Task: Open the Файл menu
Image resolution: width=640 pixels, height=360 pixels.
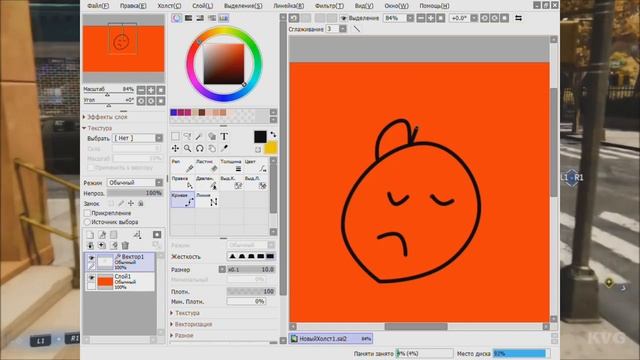Action: pyautogui.click(x=98, y=6)
